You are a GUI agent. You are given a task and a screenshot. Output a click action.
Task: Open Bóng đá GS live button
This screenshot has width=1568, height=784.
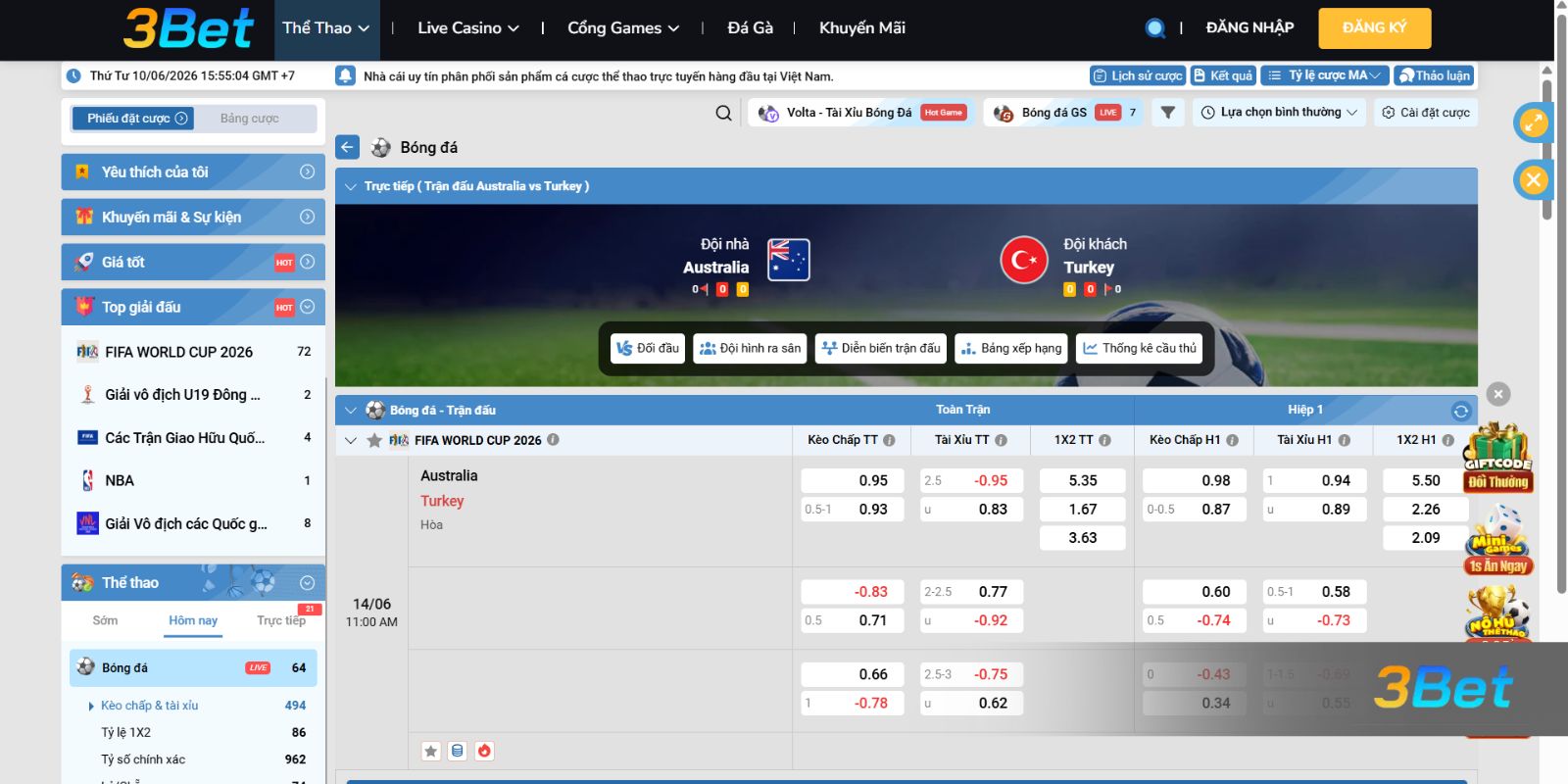[1063, 113]
